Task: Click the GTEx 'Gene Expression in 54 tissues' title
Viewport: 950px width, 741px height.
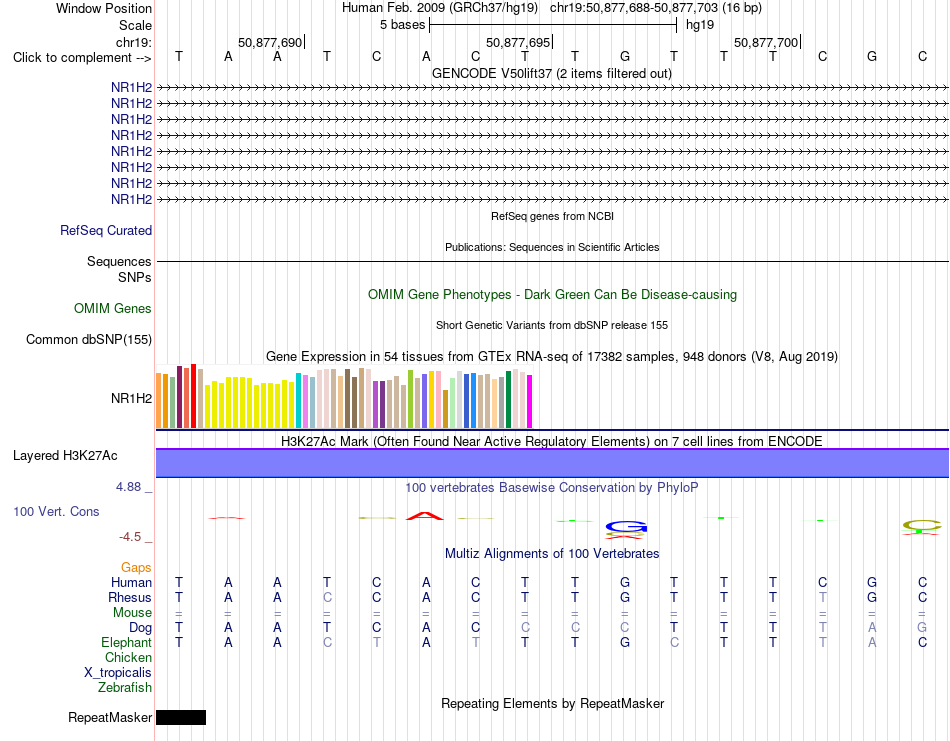Action: click(552, 356)
